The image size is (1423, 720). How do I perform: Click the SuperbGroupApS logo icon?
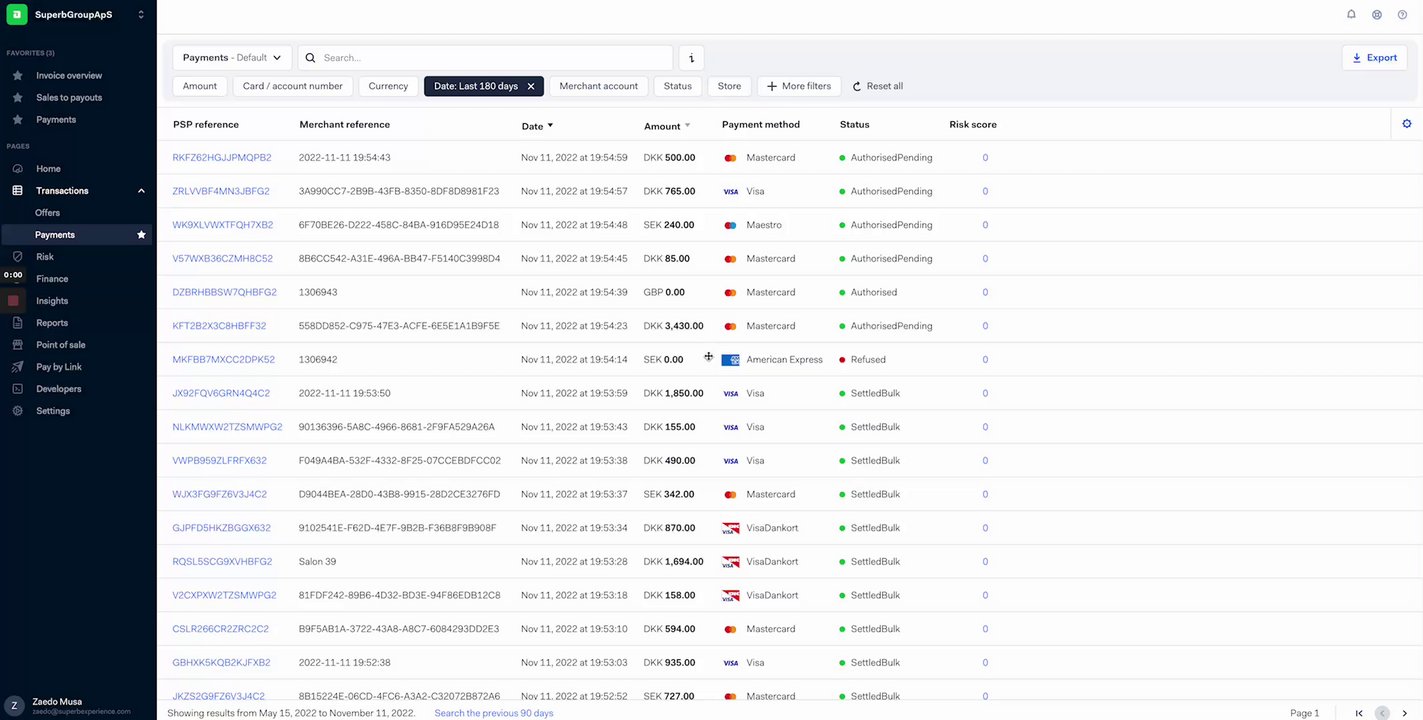pos(17,14)
